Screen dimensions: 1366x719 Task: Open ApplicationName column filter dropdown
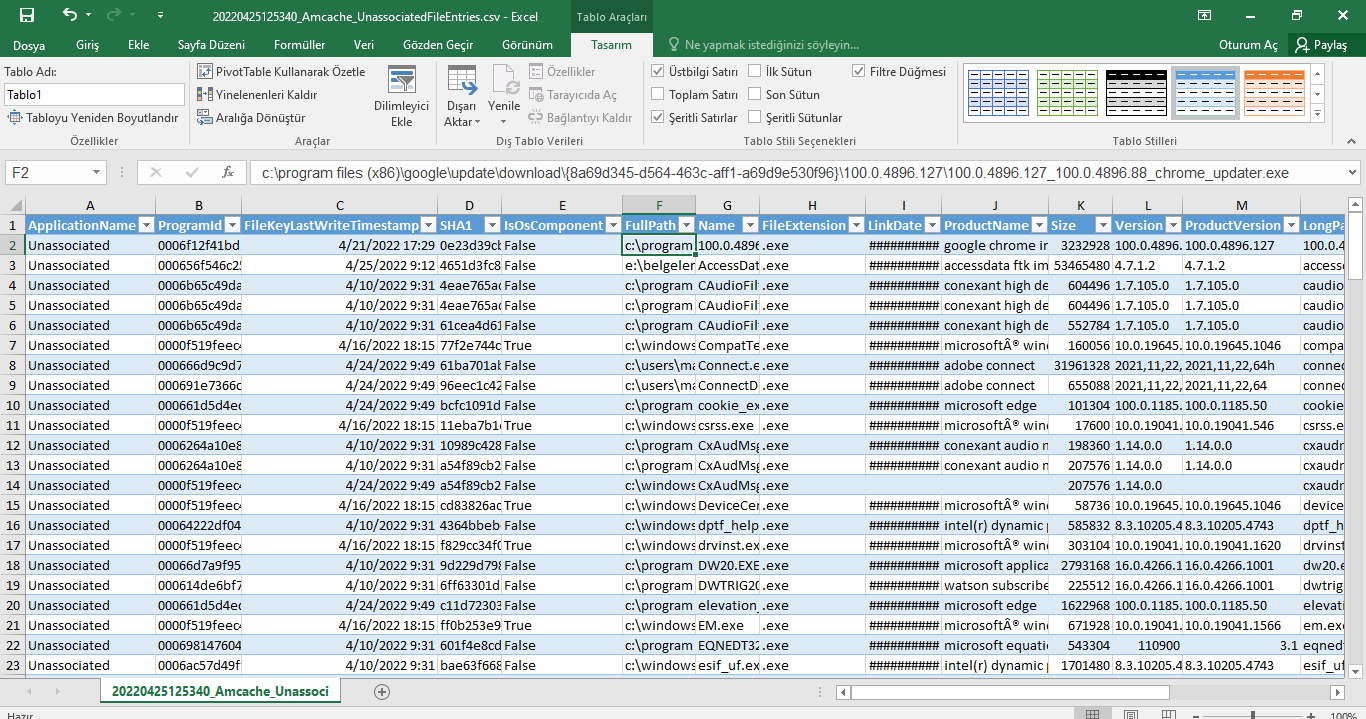[x=145, y=226]
